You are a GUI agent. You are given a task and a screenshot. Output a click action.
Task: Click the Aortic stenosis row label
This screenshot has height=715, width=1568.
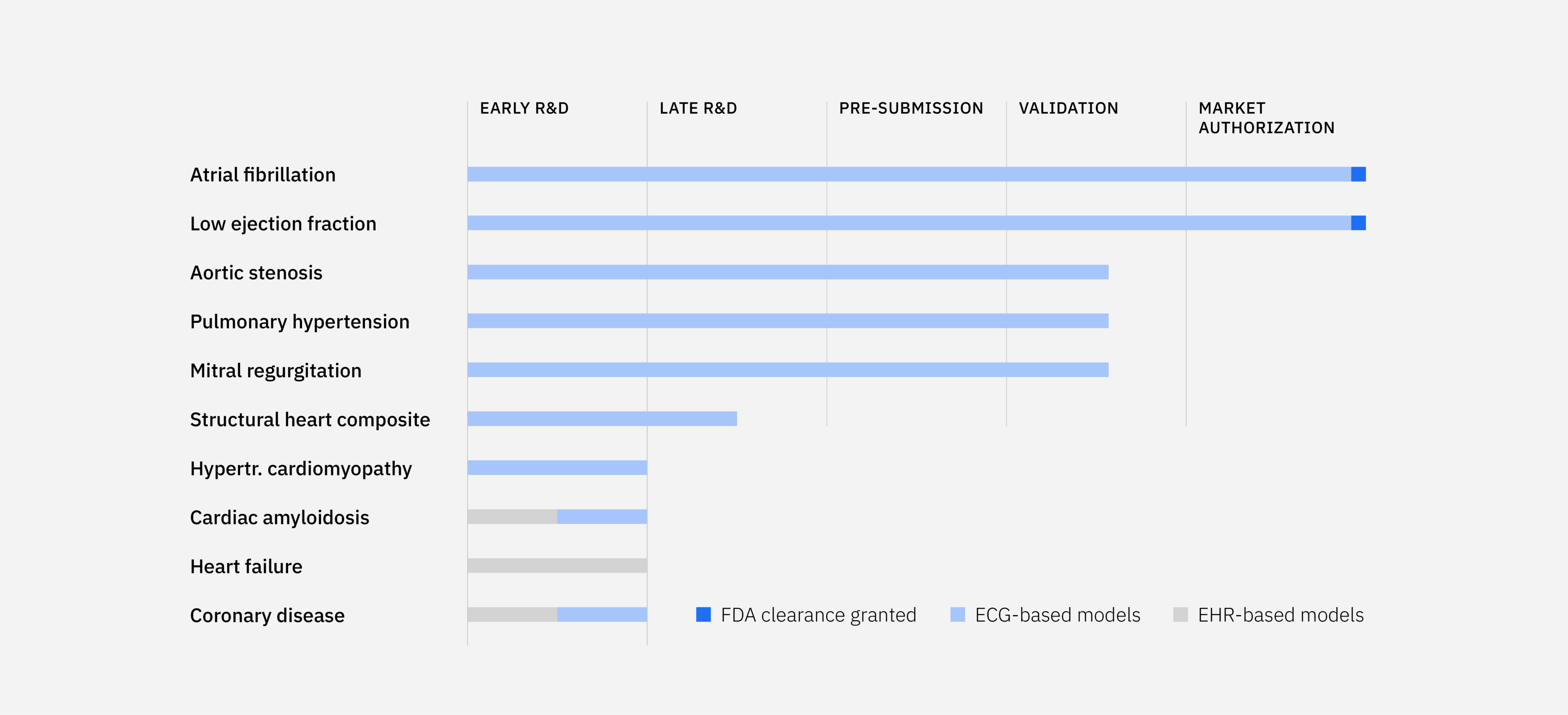[x=256, y=273]
